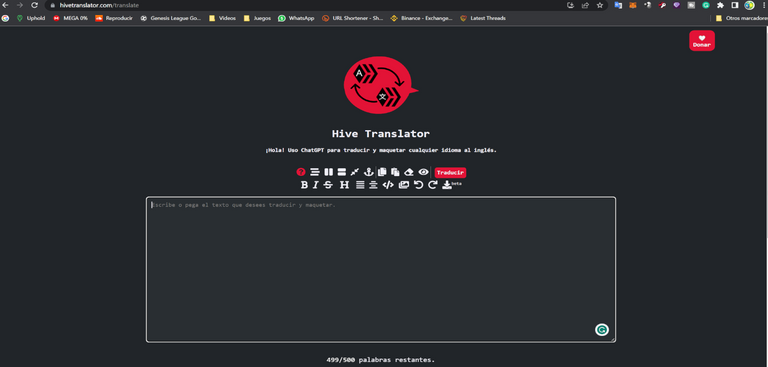Open the purple gem extension icon
768x367 pixels.
coord(676,5)
